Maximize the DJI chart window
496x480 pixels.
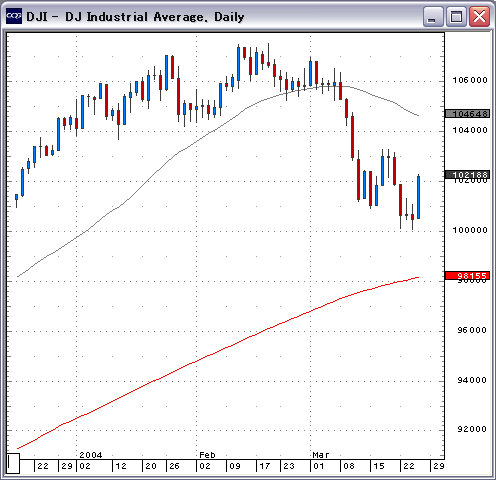tap(456, 17)
